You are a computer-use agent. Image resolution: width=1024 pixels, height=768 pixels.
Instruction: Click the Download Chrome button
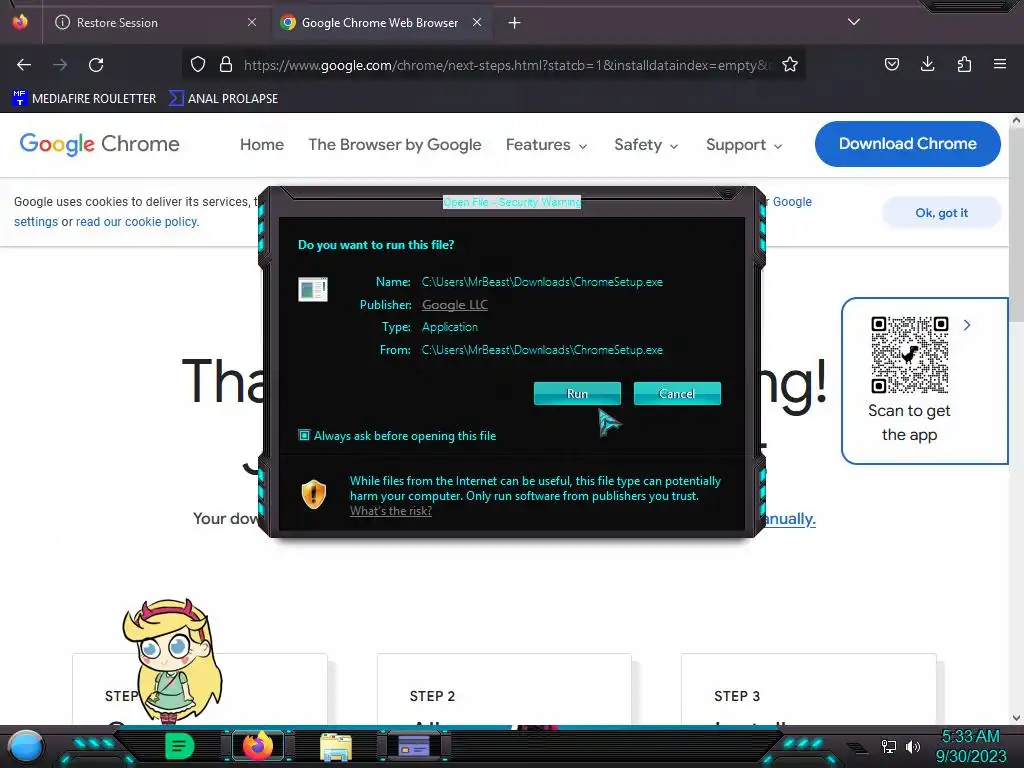pos(908,144)
